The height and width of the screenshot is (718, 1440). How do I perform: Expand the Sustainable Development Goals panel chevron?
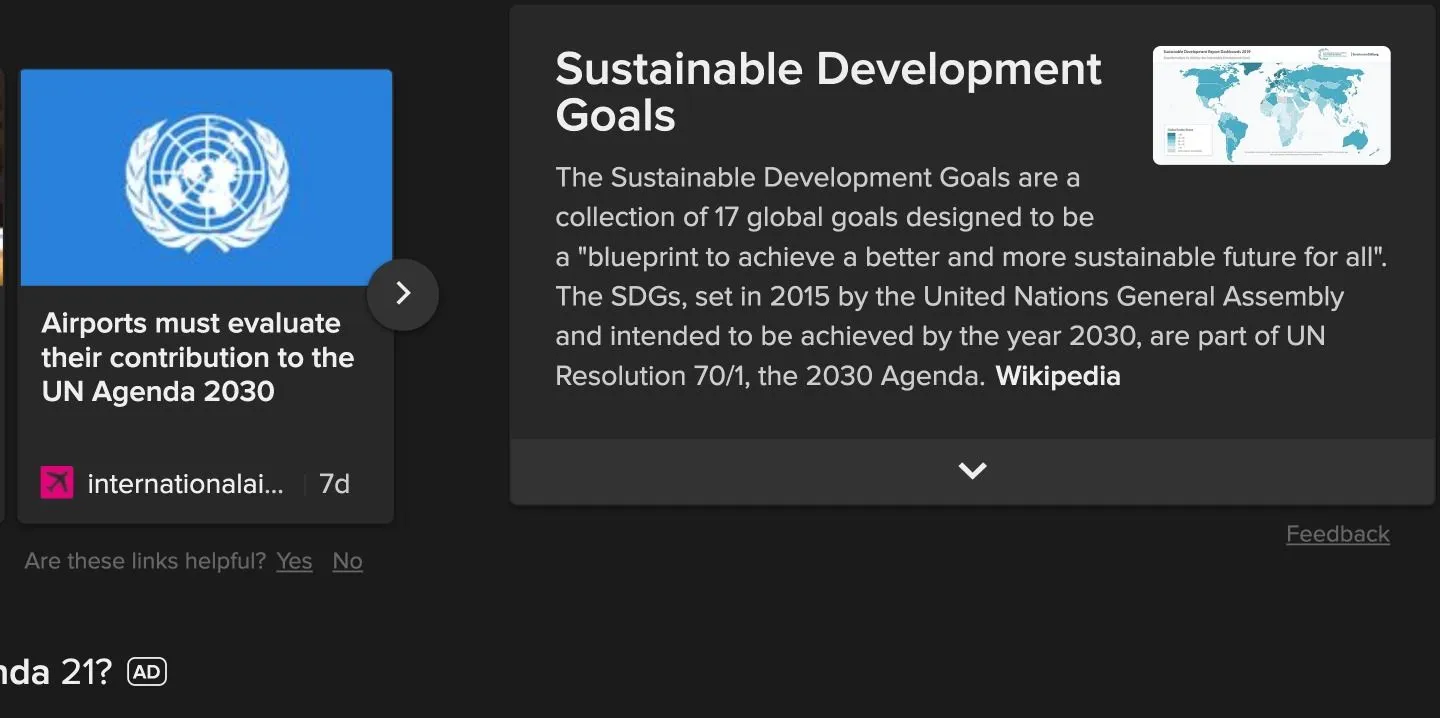[x=972, y=470]
